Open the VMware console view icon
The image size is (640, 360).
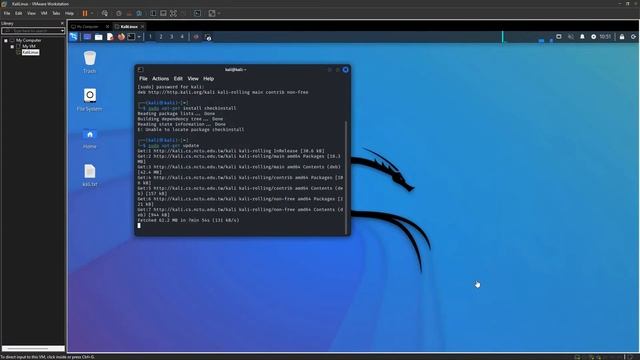197,13
